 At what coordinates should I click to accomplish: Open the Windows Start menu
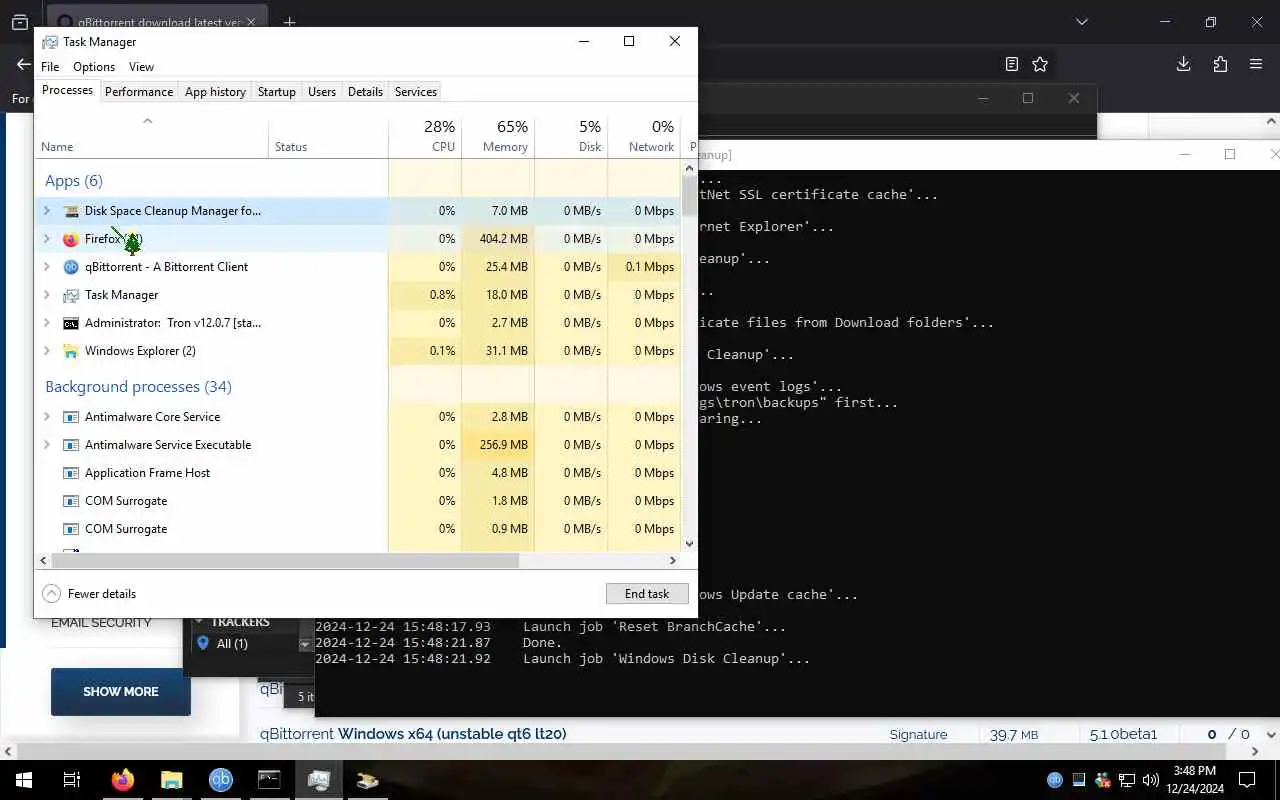[23, 780]
